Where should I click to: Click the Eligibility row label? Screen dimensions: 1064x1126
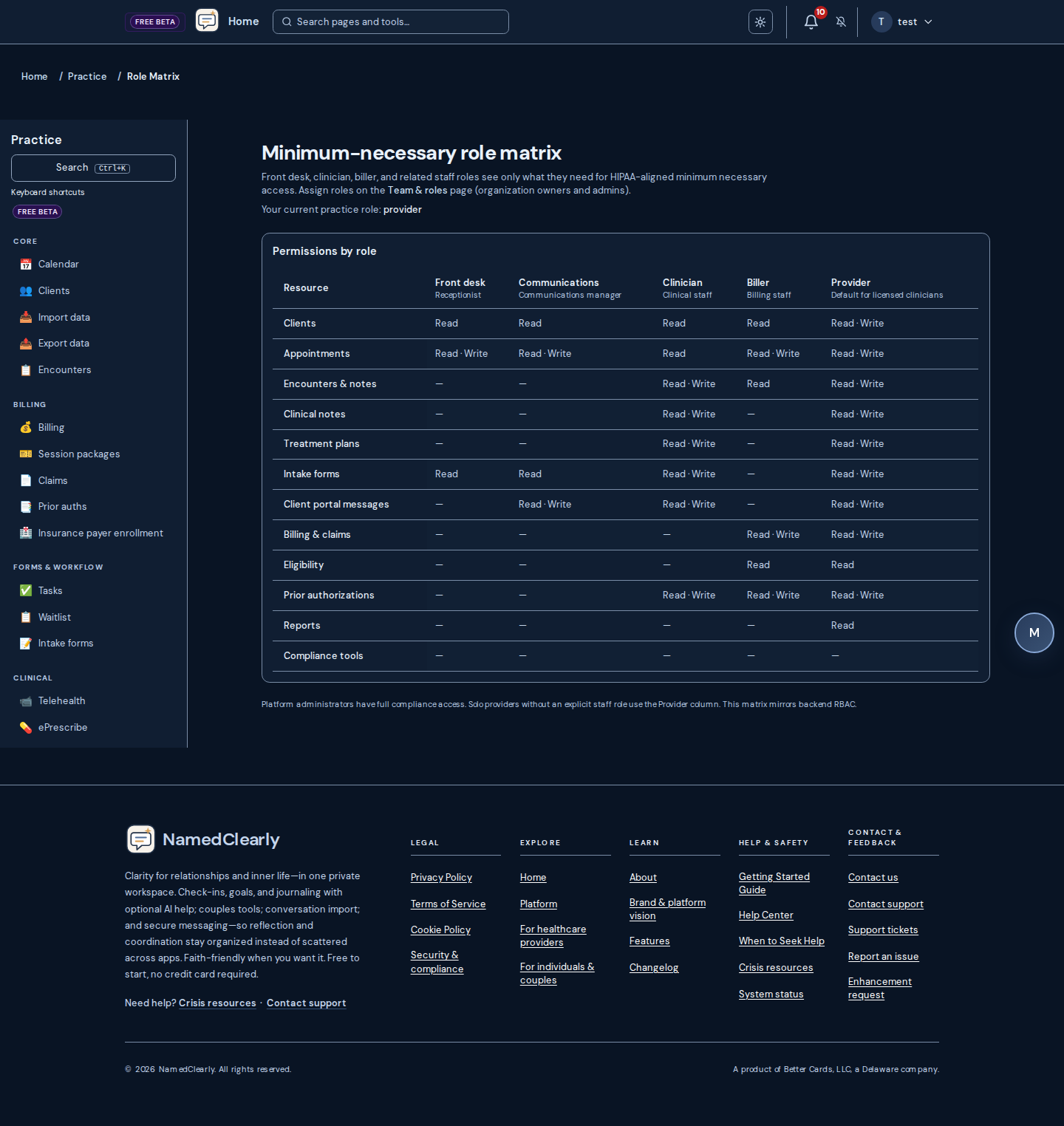click(303, 565)
